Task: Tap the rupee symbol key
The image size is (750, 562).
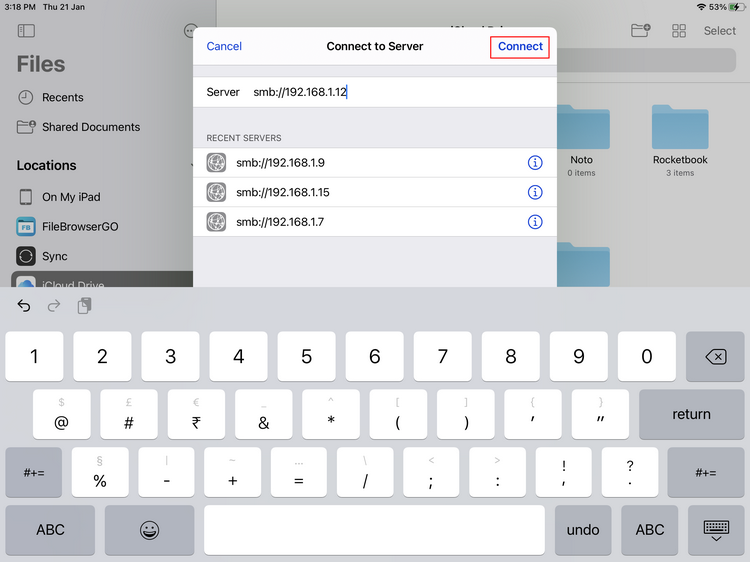Action: (196, 414)
